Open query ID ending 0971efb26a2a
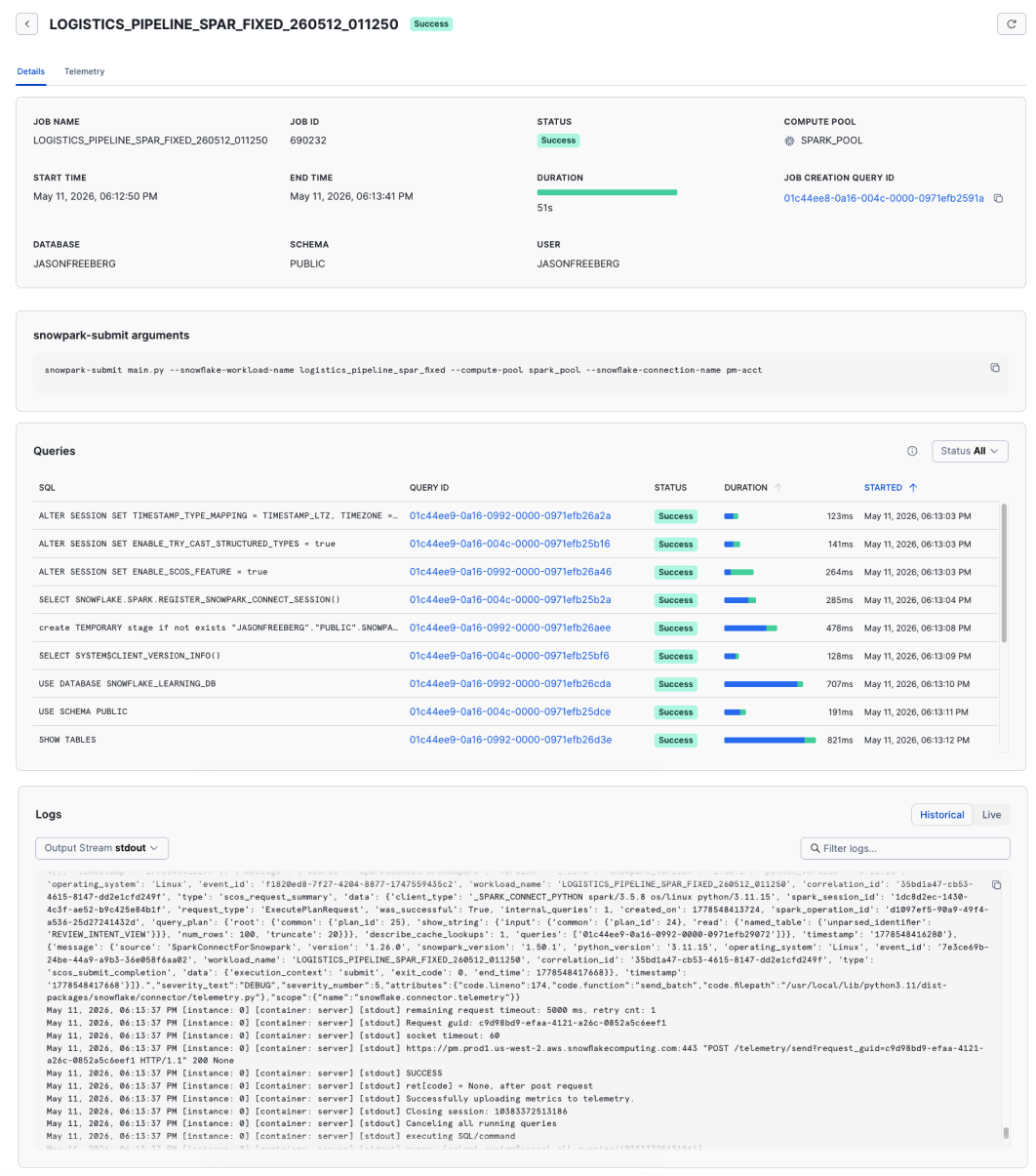The height and width of the screenshot is (1176, 1036). (510, 515)
